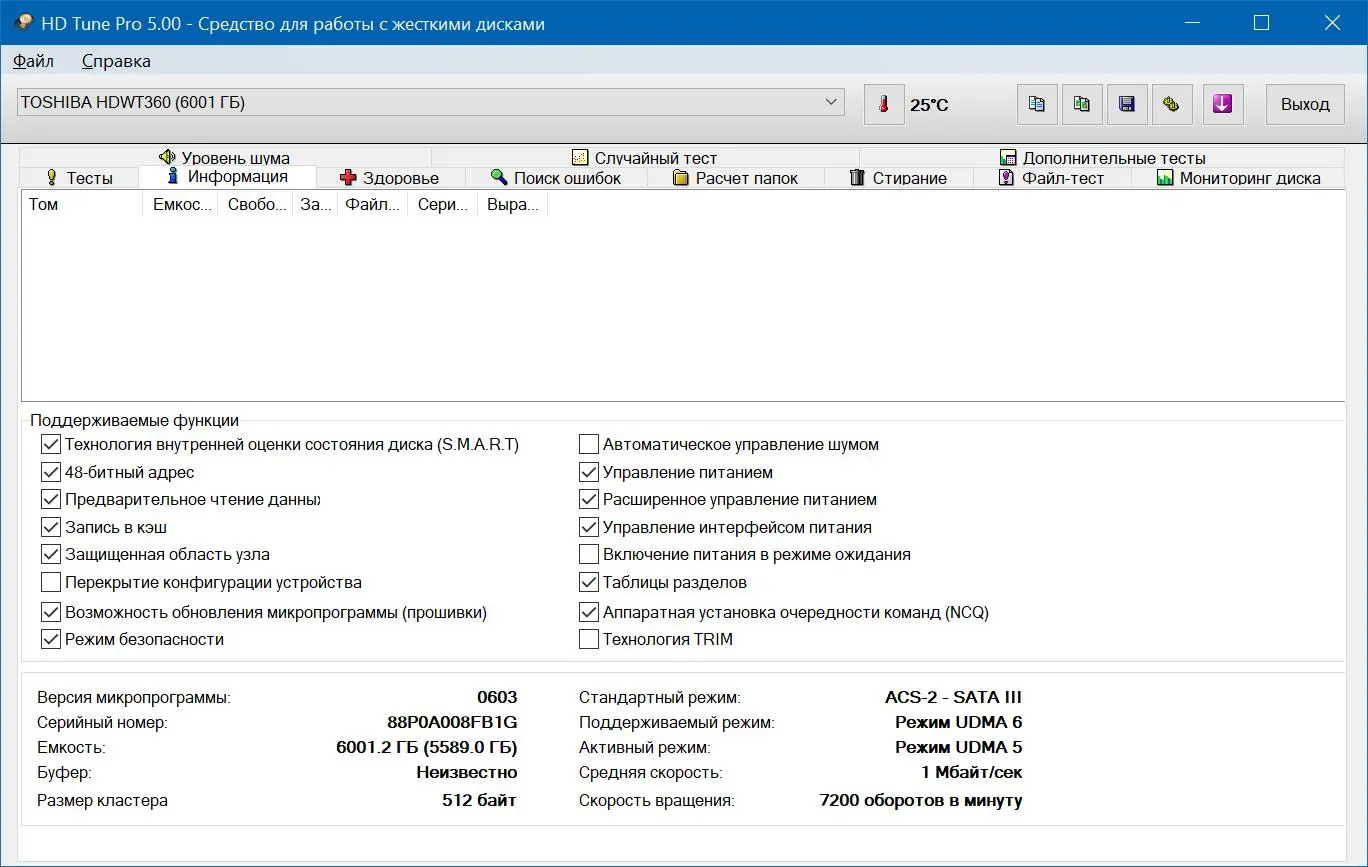Screen dimensions: 1368x867
Task: Switch to the Стирание tab
Action: [x=898, y=178]
